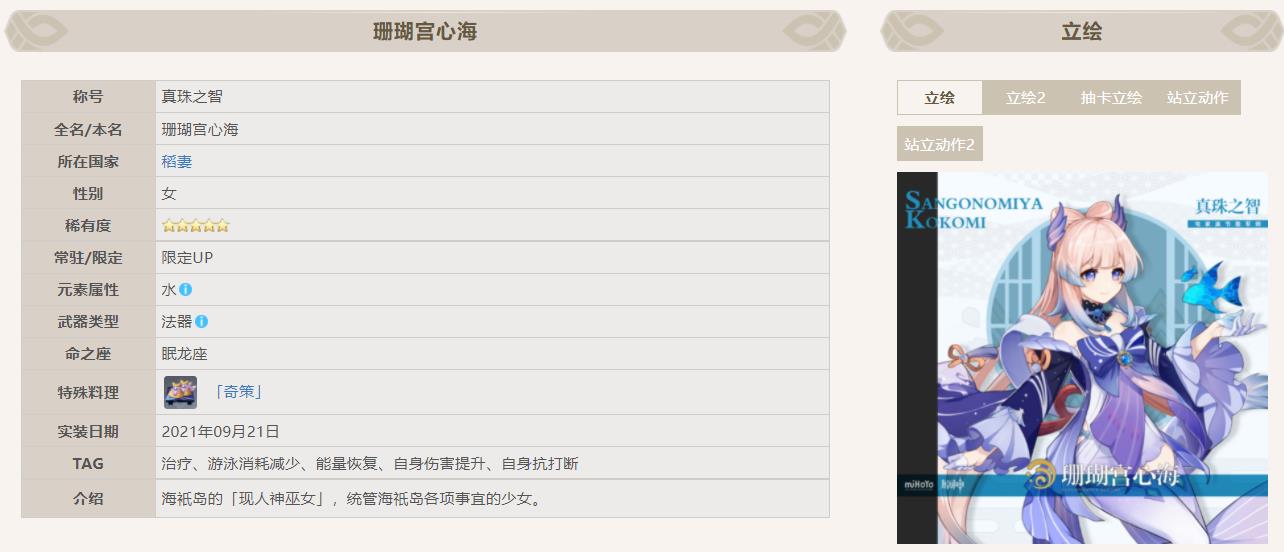Open the 「奇策」 dish link
The image size is (1284, 552).
click(x=238, y=392)
